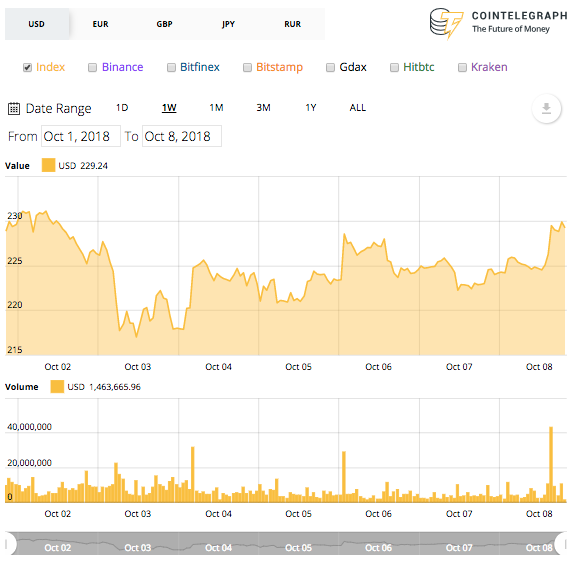Click the From date field
The height and width of the screenshot is (566, 576).
81,136
